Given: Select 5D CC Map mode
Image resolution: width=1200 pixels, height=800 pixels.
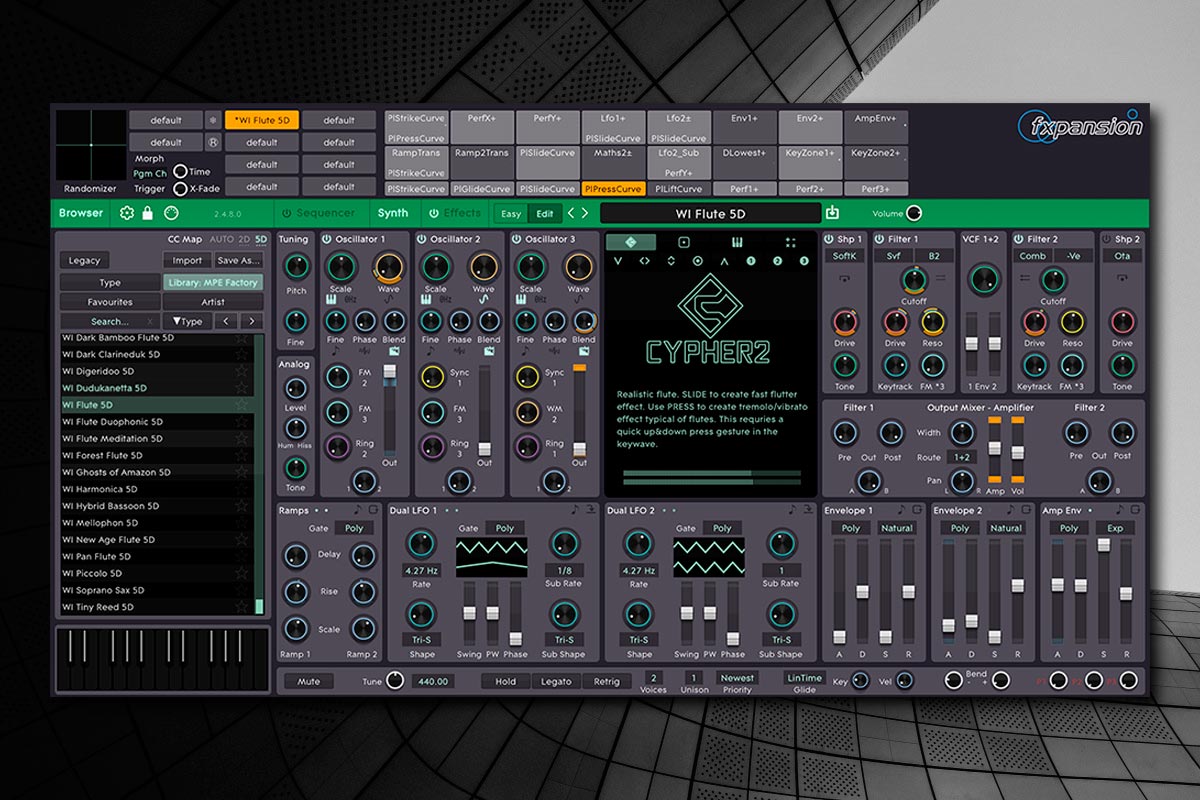Looking at the screenshot, I should [261, 240].
